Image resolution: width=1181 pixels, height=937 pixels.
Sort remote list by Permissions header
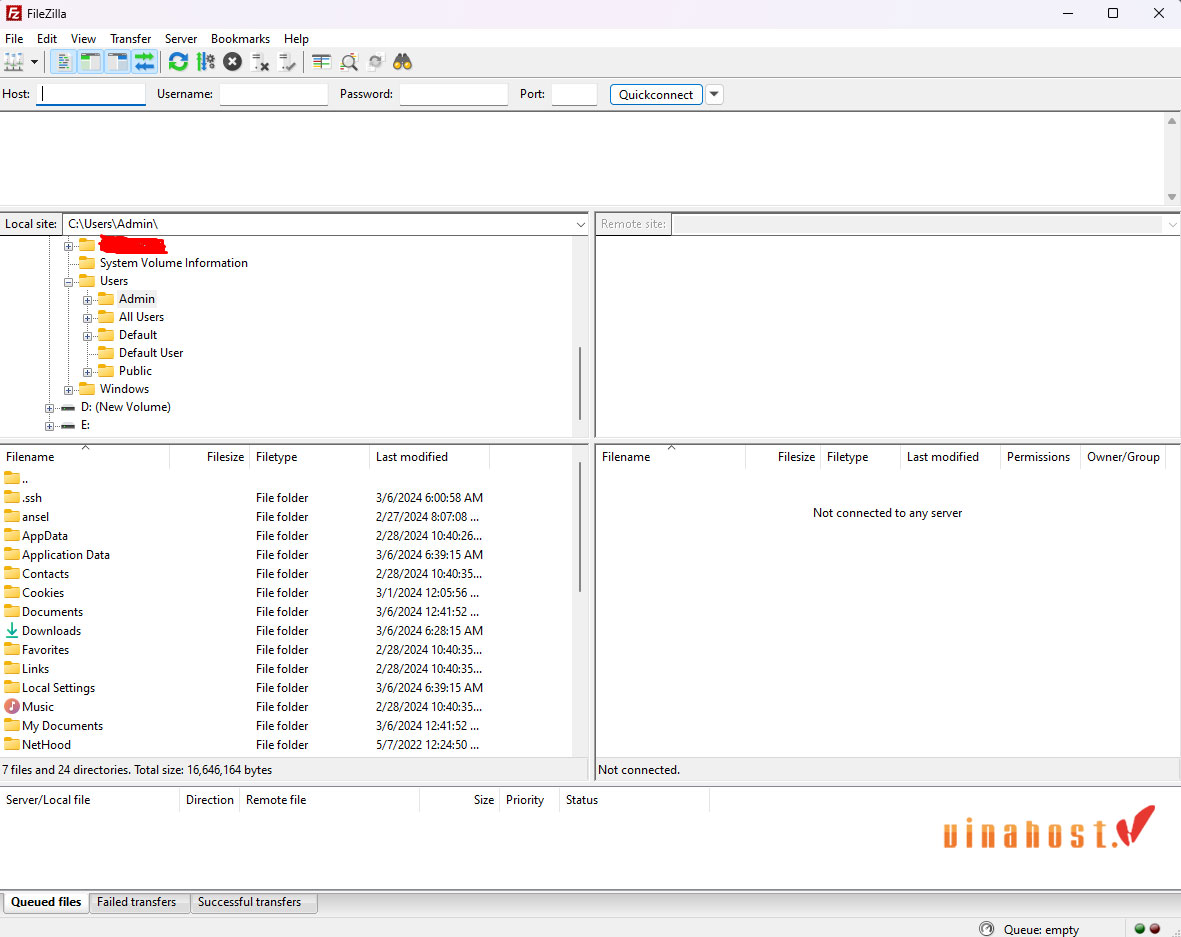(x=1038, y=457)
